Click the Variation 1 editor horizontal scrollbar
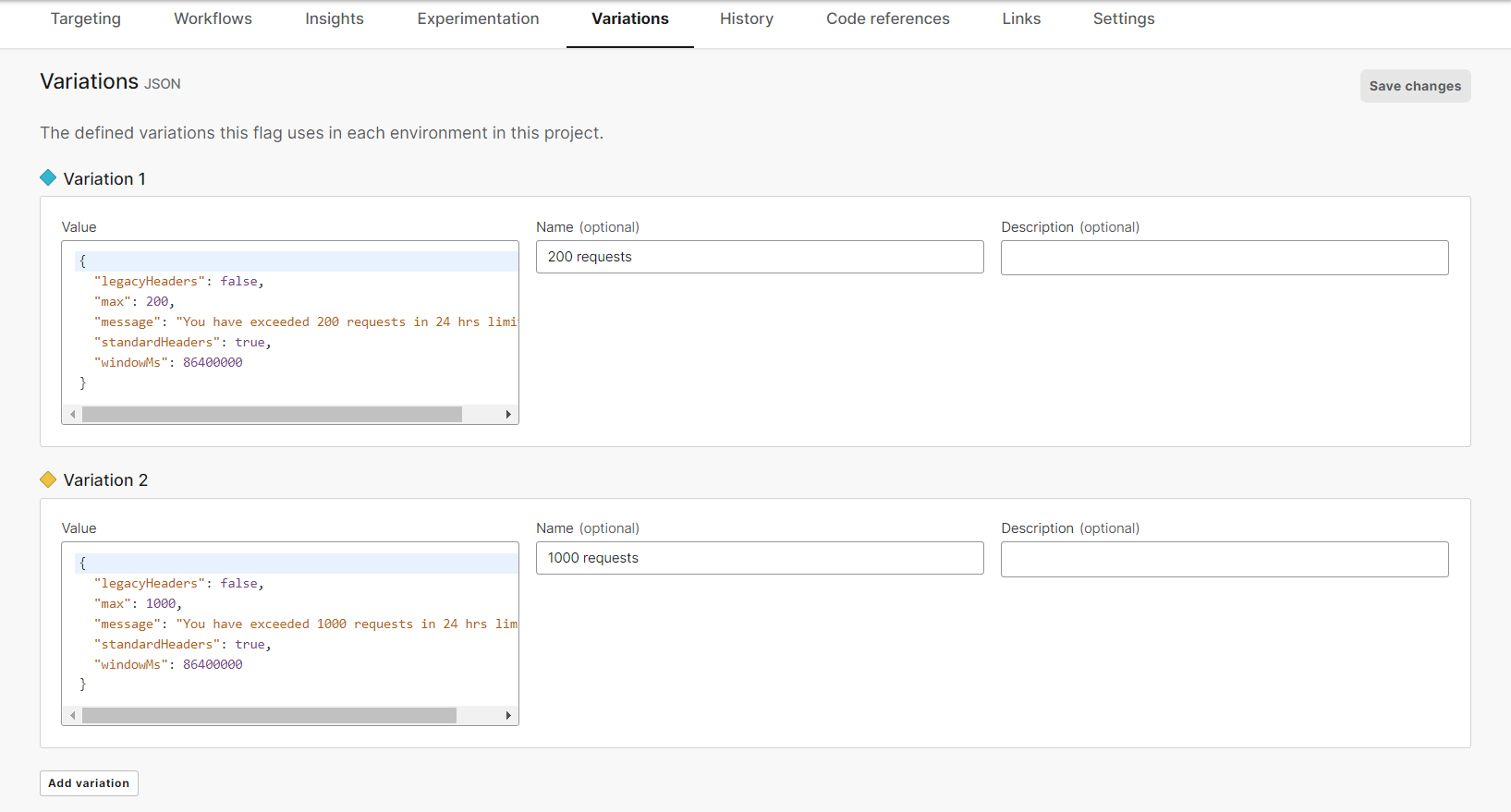1511x812 pixels. point(272,415)
